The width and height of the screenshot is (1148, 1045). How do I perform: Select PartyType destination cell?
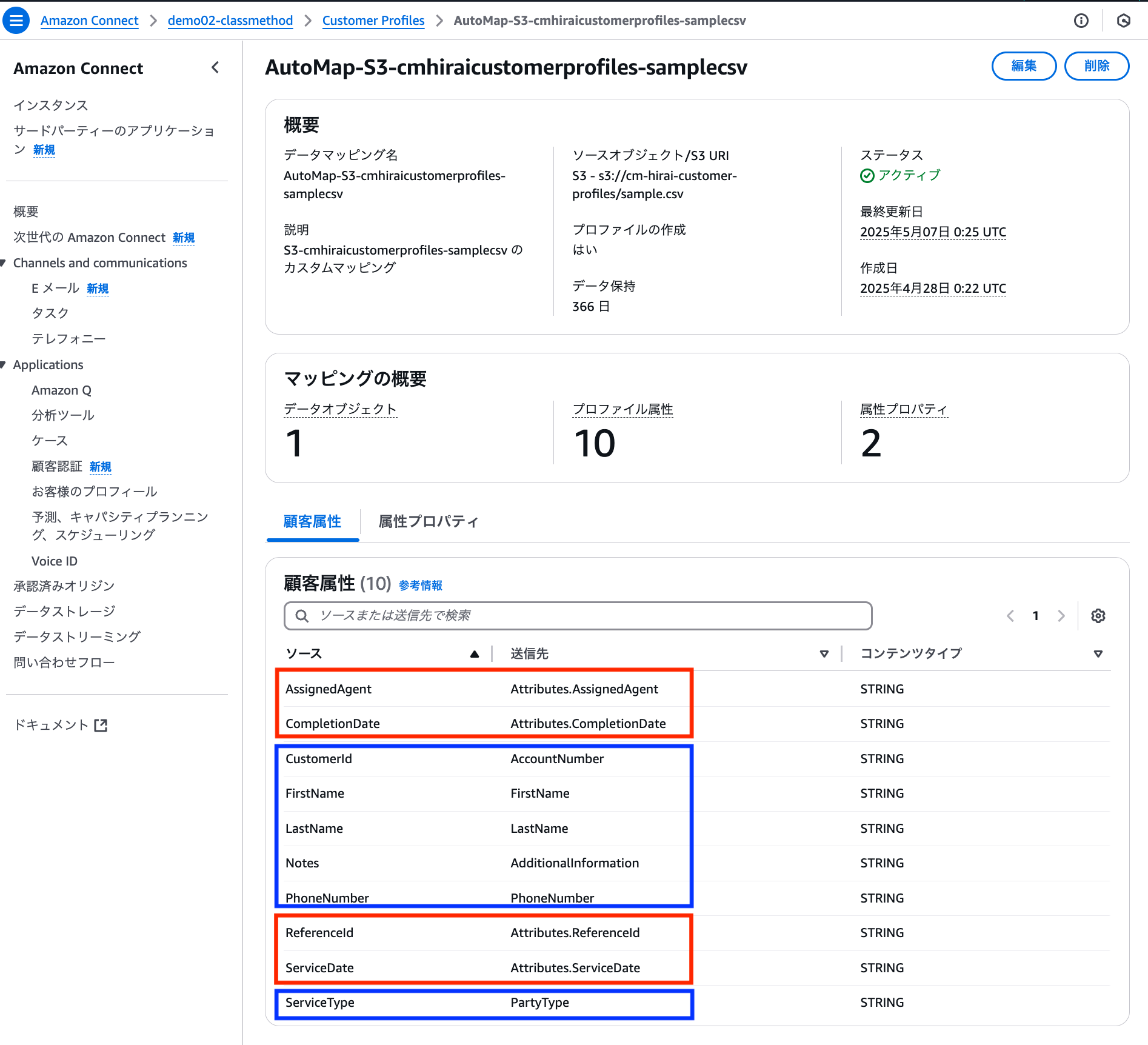pyautogui.click(x=540, y=1003)
